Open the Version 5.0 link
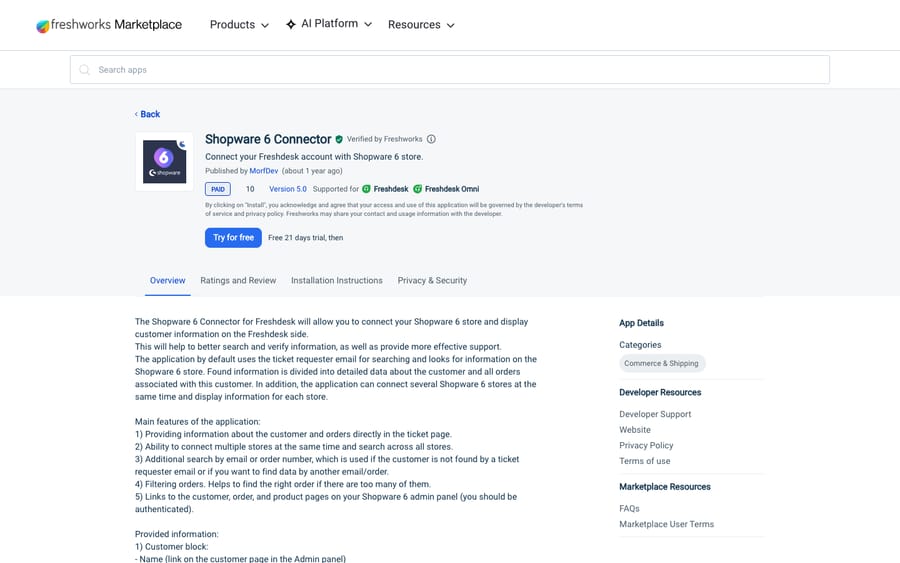This screenshot has height=563, width=900. point(288,189)
